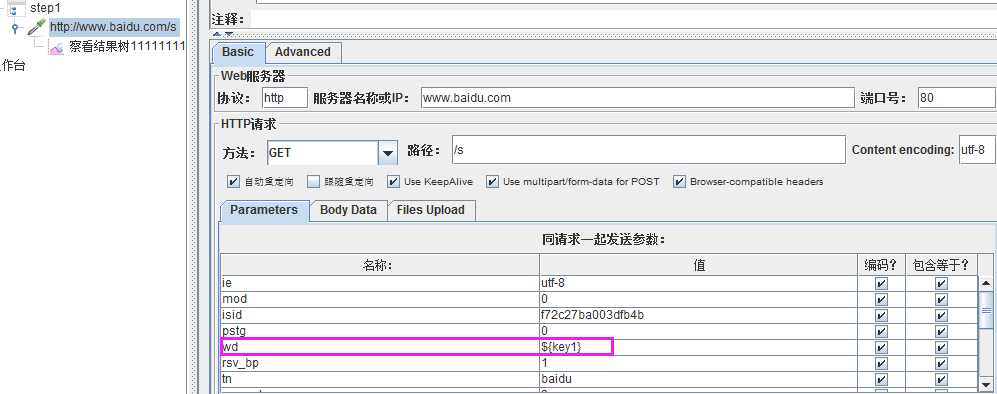Image resolution: width=997 pixels, height=394 pixels.
Task: Select the rsv_bp parameter name cell
Action: pyautogui.click(x=380, y=363)
